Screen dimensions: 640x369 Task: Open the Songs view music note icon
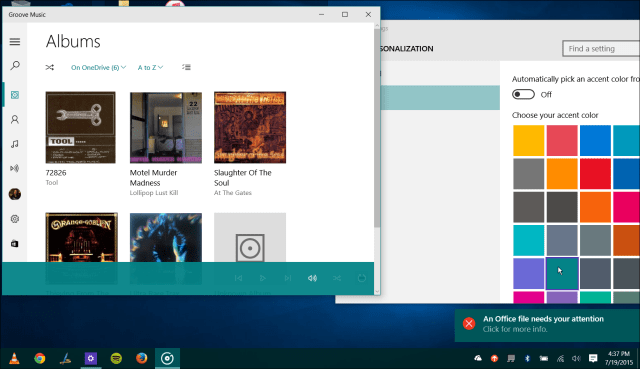click(15, 144)
